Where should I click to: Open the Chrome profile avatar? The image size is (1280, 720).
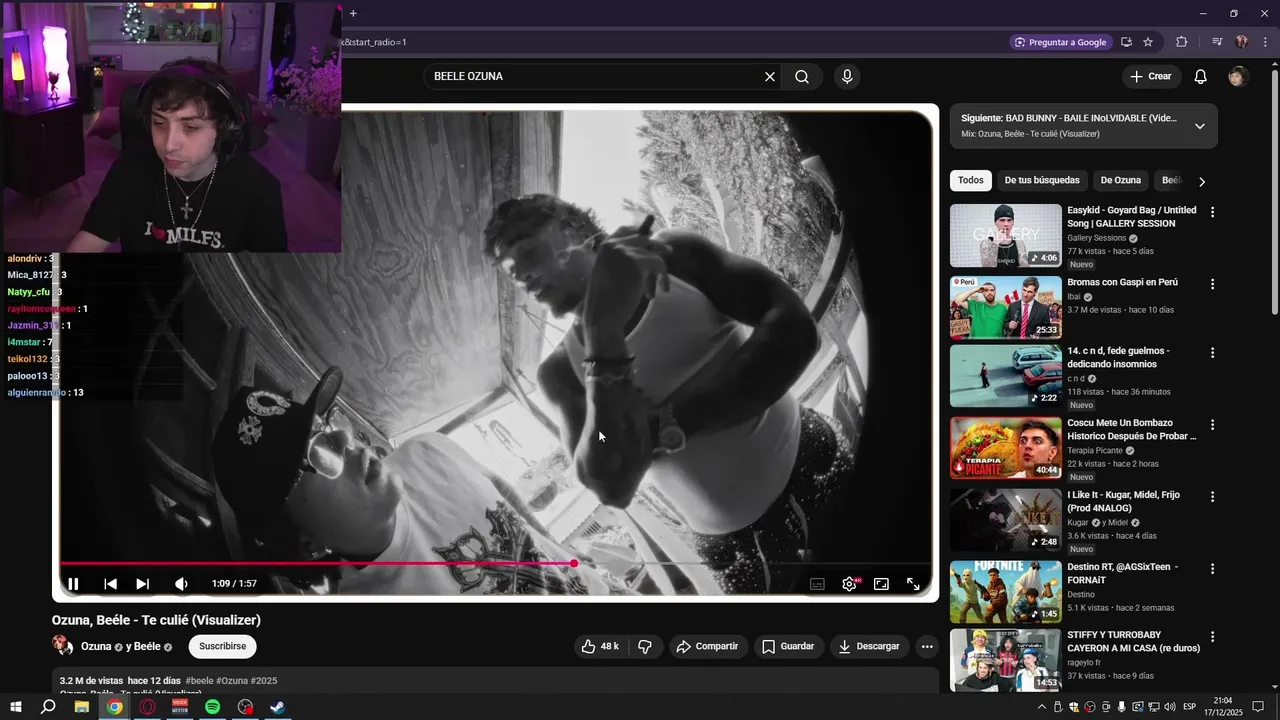pyautogui.click(x=1241, y=42)
